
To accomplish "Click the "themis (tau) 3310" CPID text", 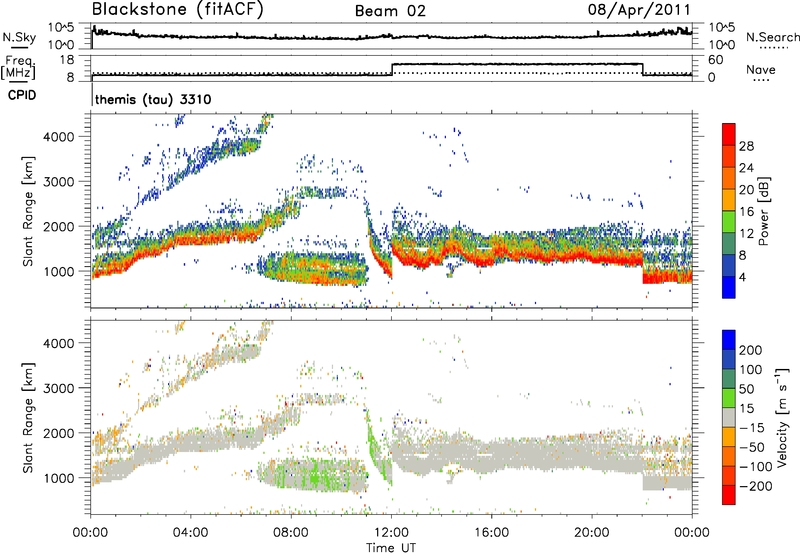I will click(x=153, y=99).
